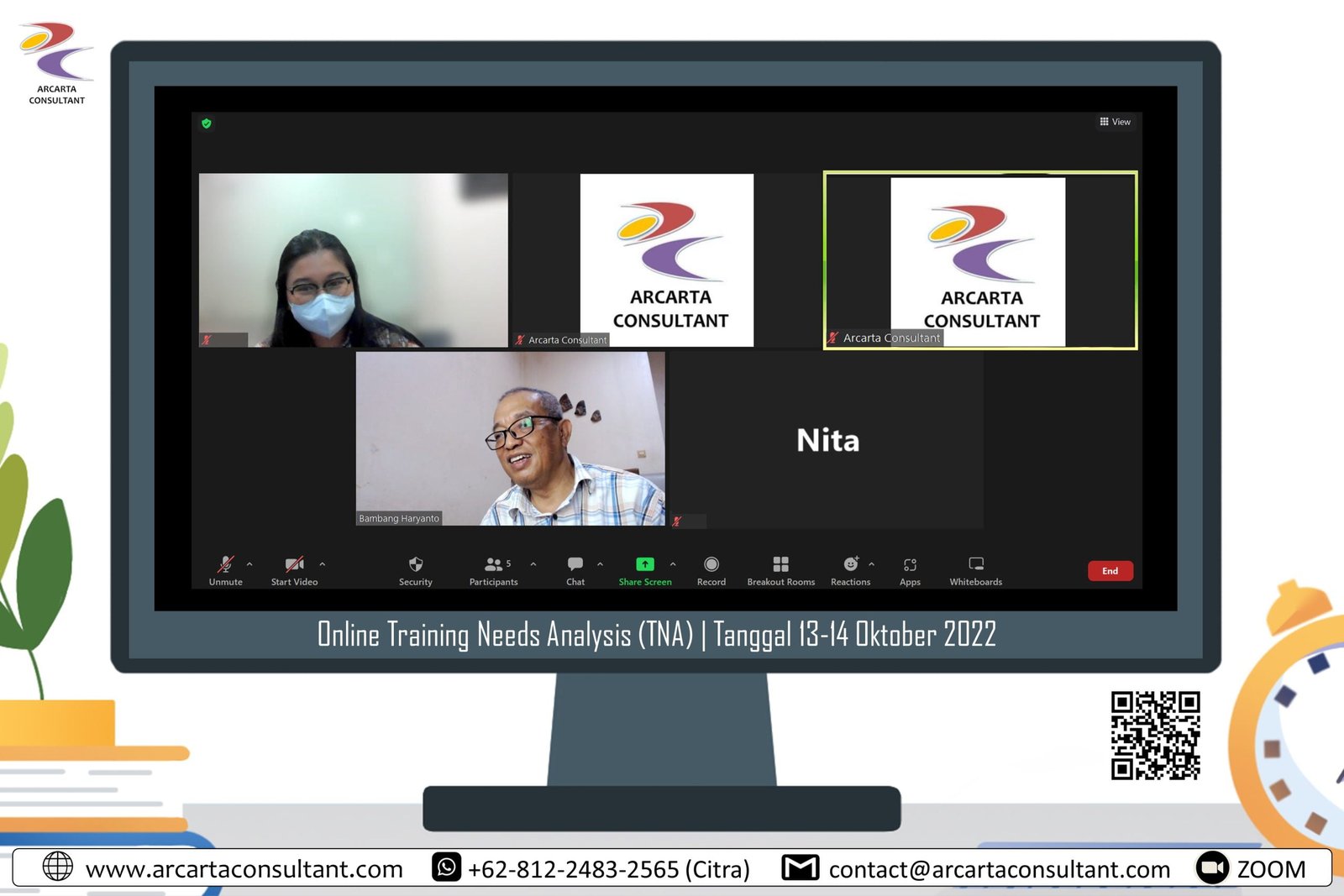
Task: Open the View layout menu
Action: [x=1115, y=122]
